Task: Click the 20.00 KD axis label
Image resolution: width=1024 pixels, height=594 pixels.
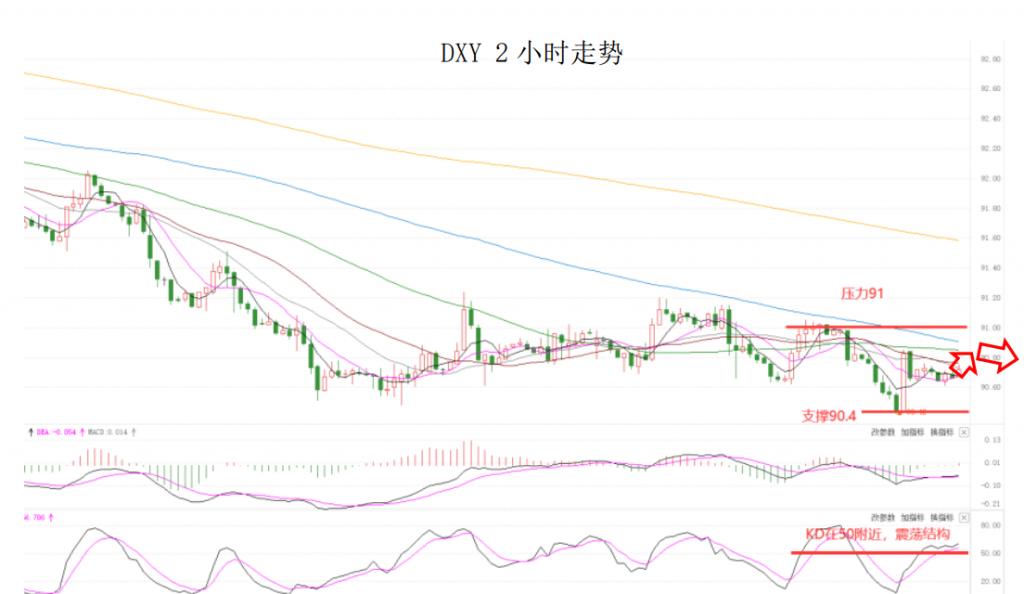Action: pyautogui.click(x=990, y=582)
